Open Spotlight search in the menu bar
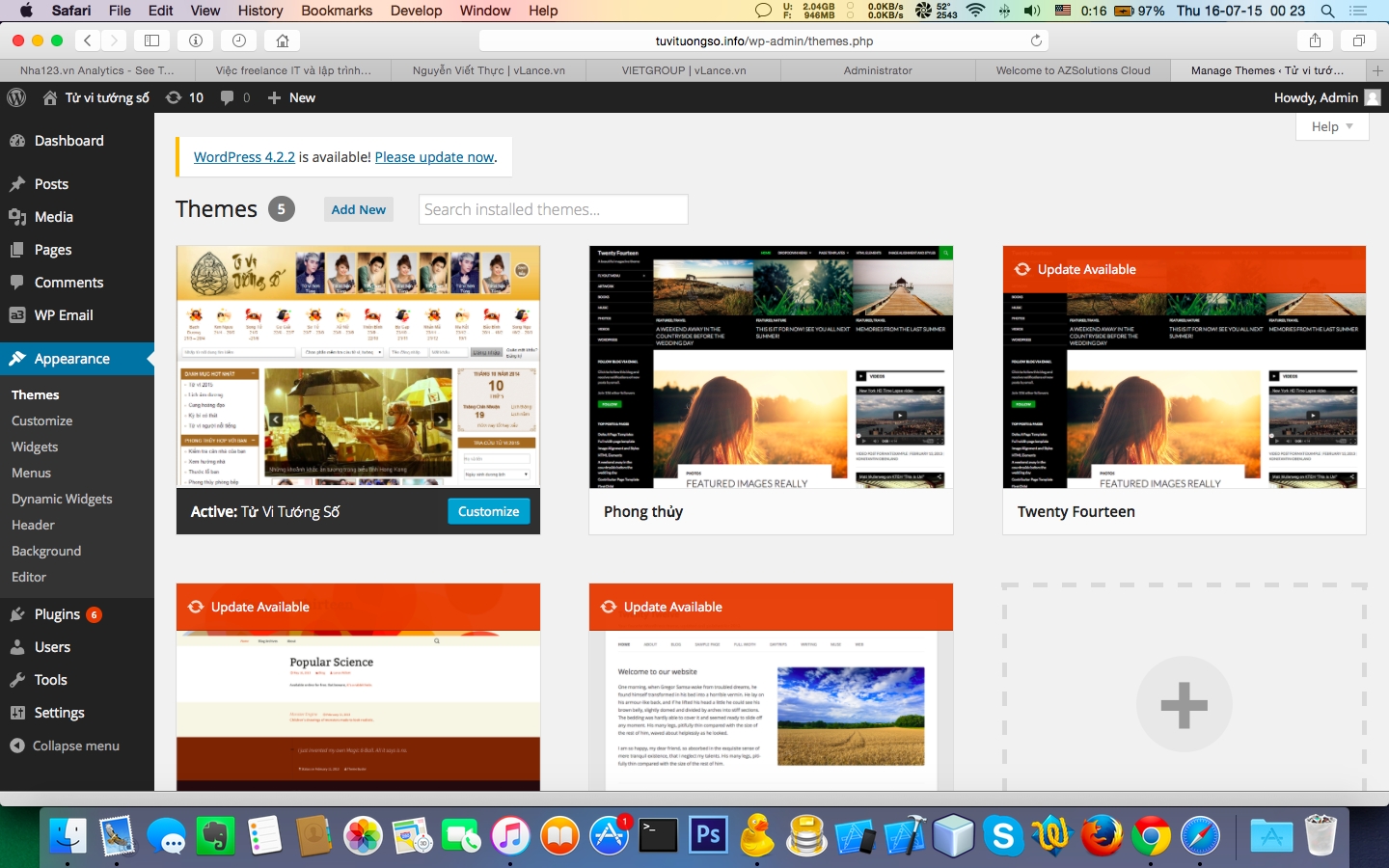 (x=1327, y=11)
